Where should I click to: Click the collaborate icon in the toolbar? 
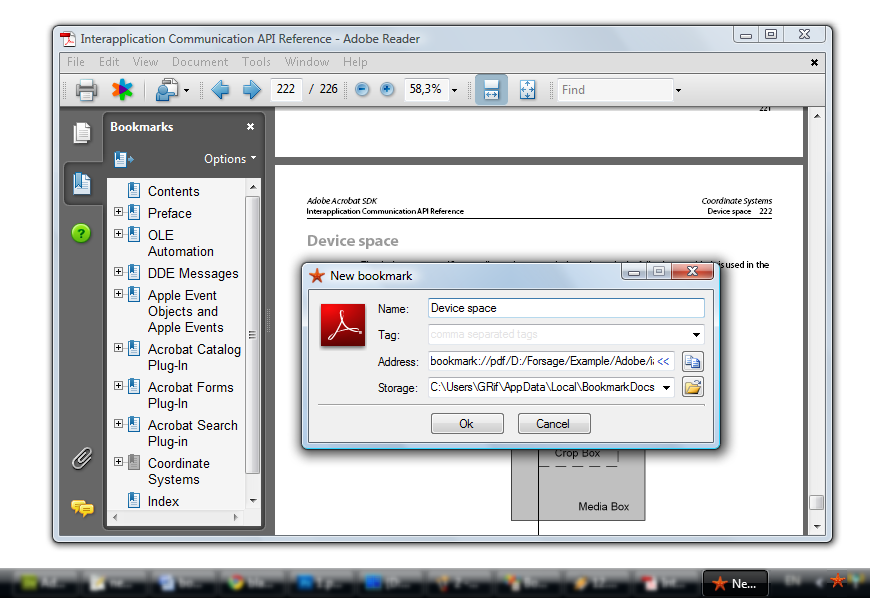click(x=166, y=89)
